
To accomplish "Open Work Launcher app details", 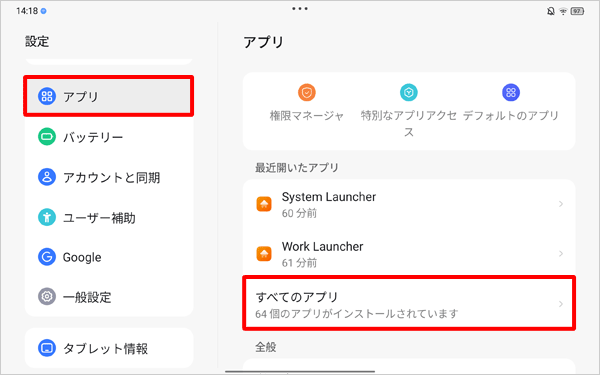I will (409, 254).
